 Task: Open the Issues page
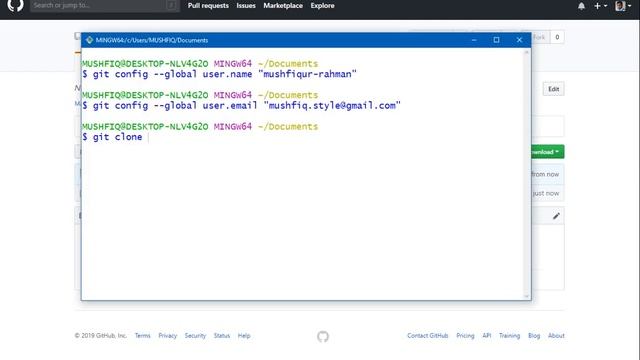(246, 6)
